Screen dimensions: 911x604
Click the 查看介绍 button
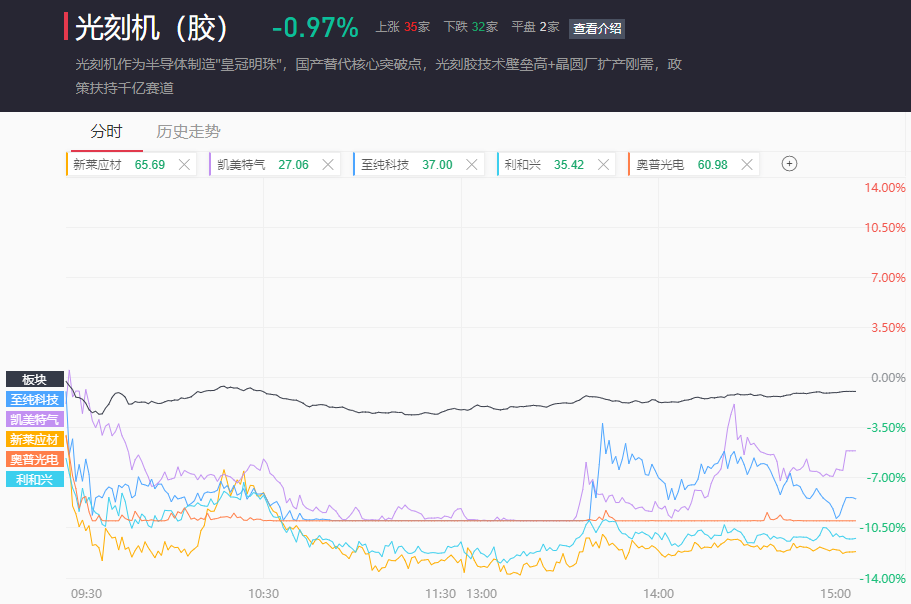click(x=596, y=28)
